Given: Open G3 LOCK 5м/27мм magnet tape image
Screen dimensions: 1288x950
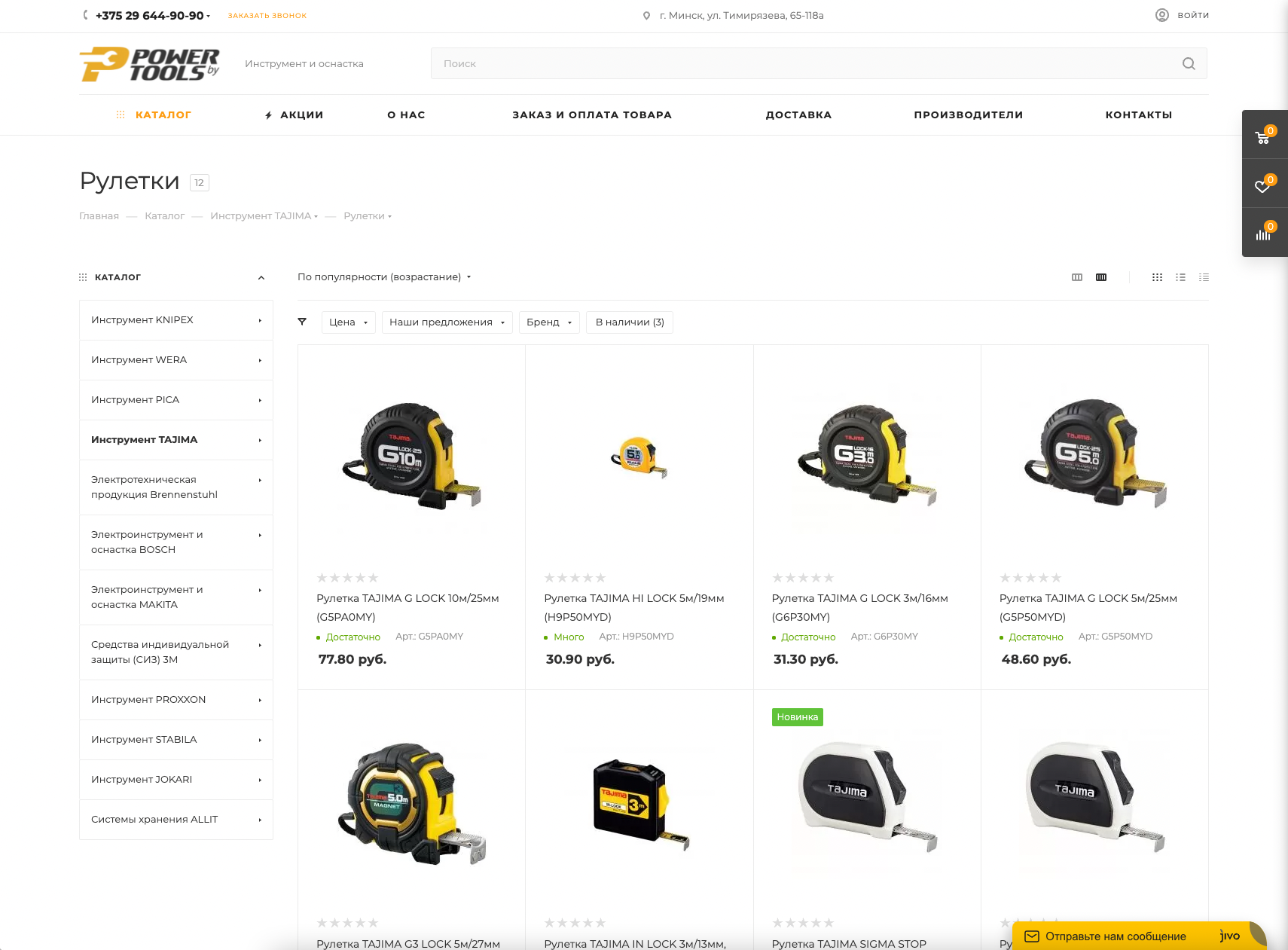Looking at the screenshot, I should point(411,802).
